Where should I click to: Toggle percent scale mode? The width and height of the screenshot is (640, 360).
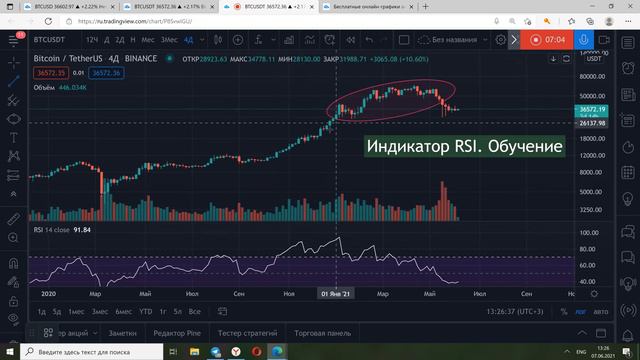(x=564, y=311)
